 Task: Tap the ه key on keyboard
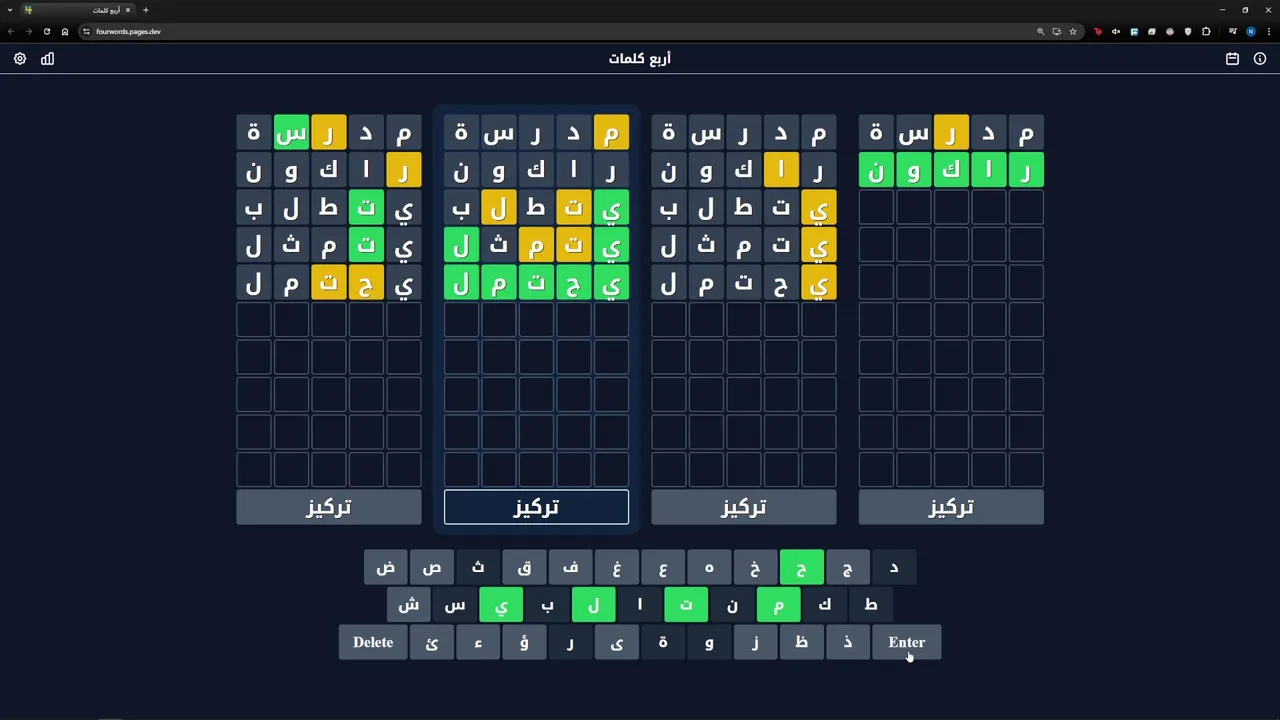pyautogui.click(x=709, y=567)
